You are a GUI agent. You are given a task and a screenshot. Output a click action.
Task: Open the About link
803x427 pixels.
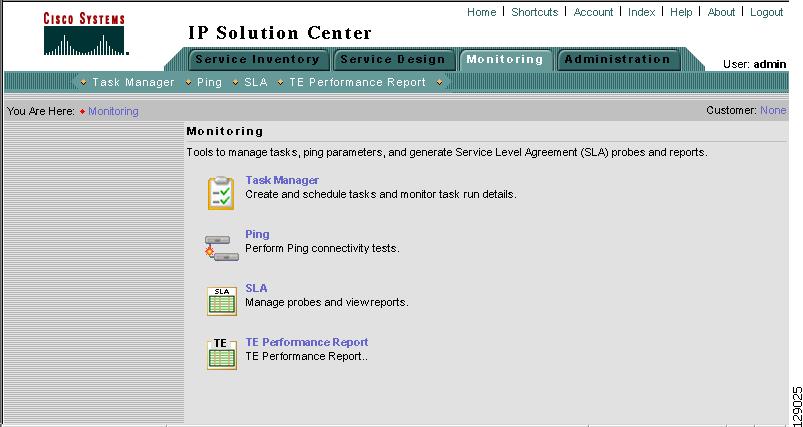pos(721,12)
